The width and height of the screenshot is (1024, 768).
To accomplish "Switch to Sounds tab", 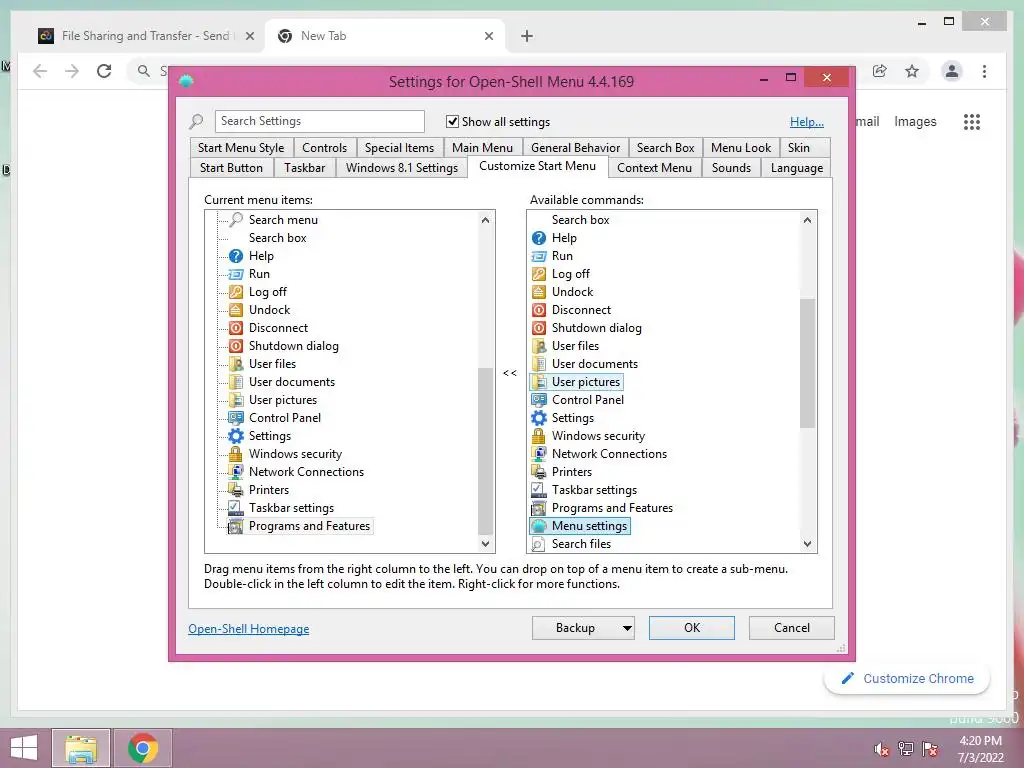I will pos(731,168).
